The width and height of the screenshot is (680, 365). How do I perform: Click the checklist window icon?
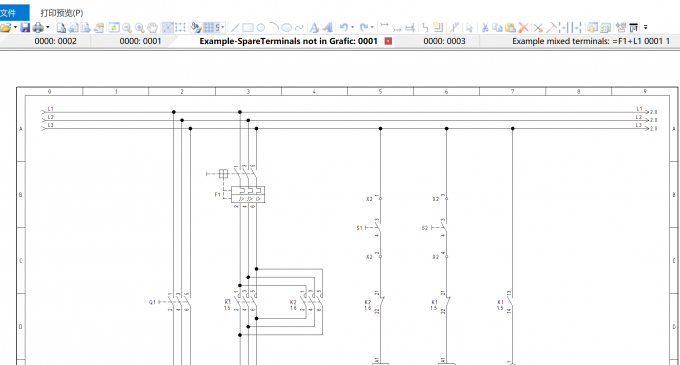pos(606,28)
